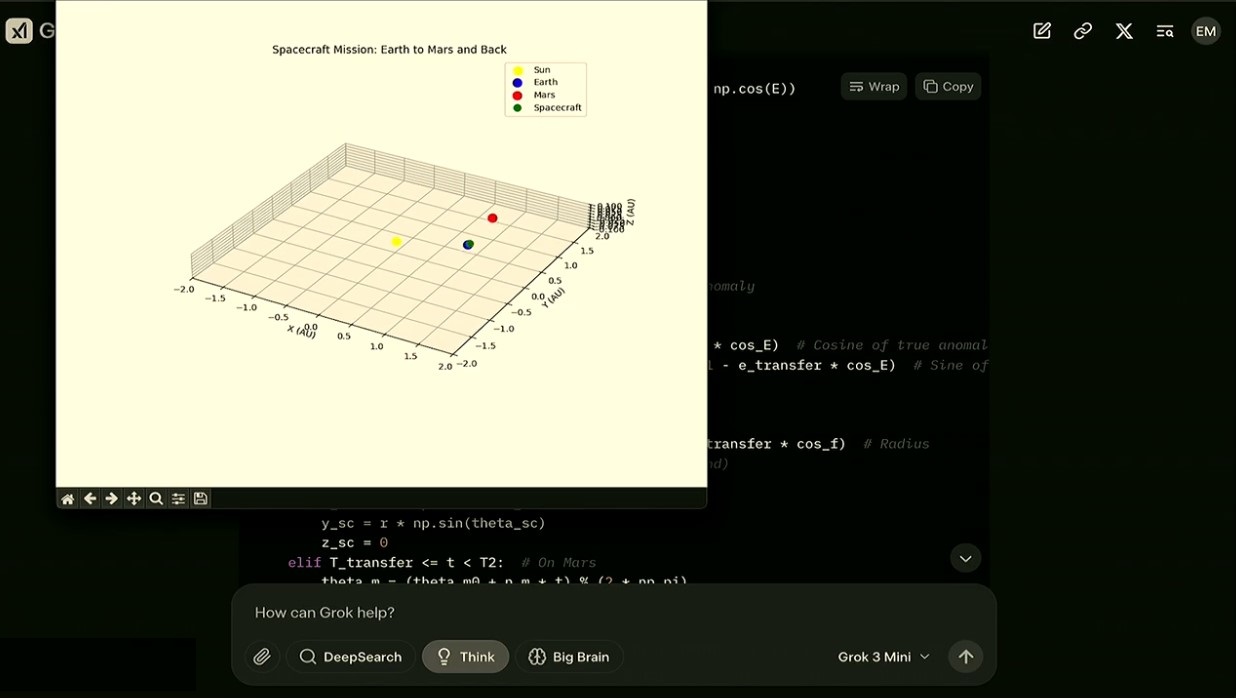Open the configure subplots sliders icon
The image size is (1236, 699).
pyautogui.click(x=178, y=499)
